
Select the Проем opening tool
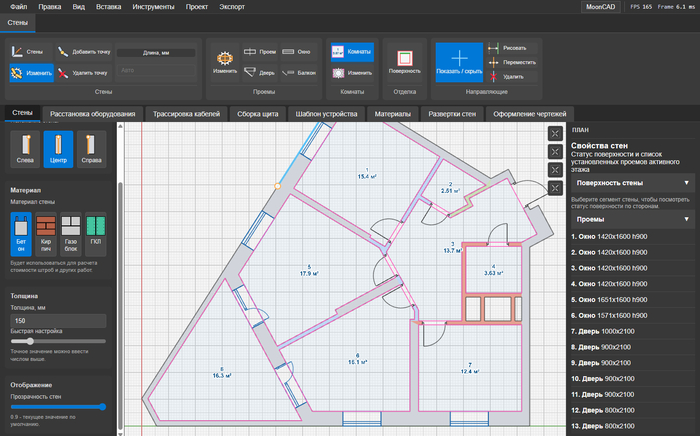[x=260, y=52]
